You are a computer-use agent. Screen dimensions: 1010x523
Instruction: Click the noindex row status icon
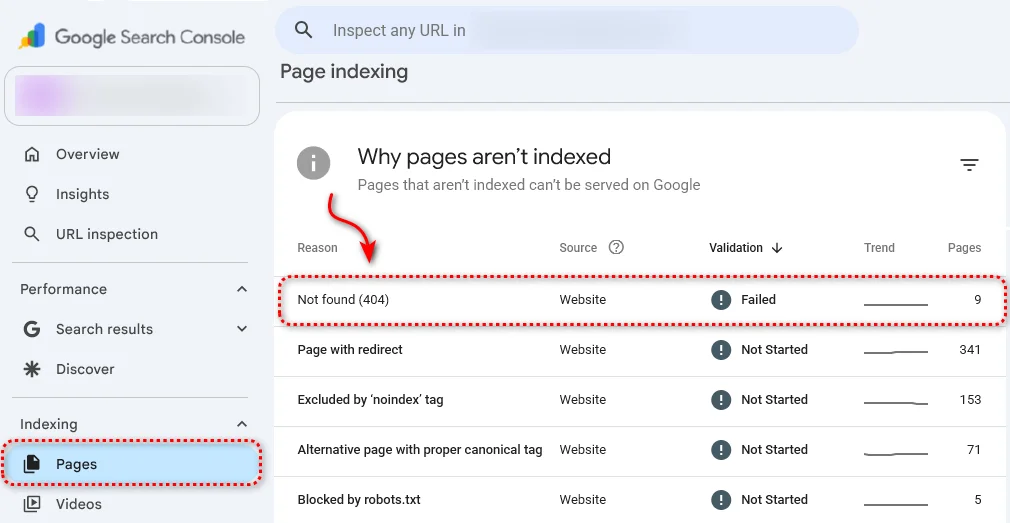tap(721, 401)
